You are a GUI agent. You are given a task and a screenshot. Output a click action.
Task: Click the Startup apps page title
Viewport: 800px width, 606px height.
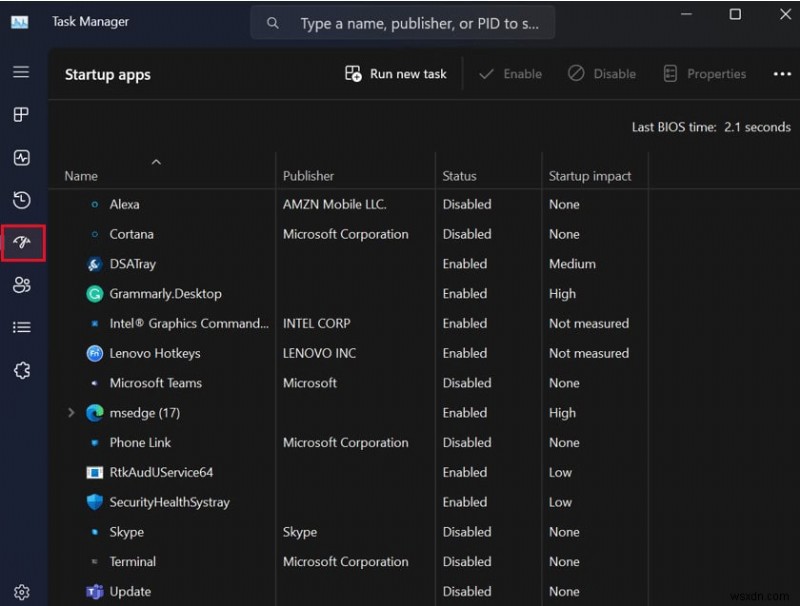108,75
